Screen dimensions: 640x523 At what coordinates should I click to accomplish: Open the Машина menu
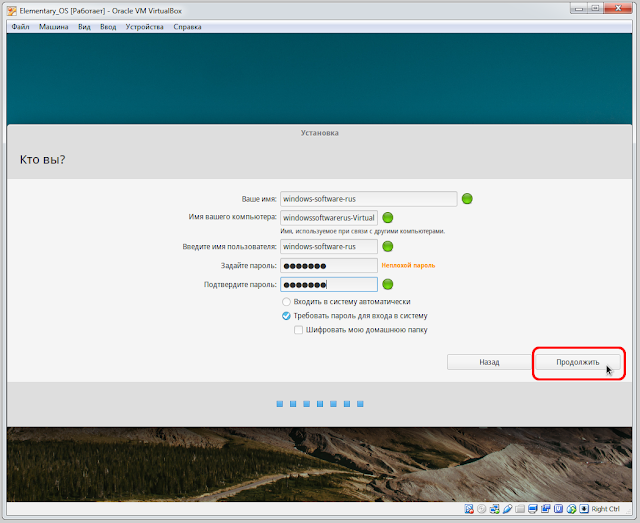click(x=53, y=27)
